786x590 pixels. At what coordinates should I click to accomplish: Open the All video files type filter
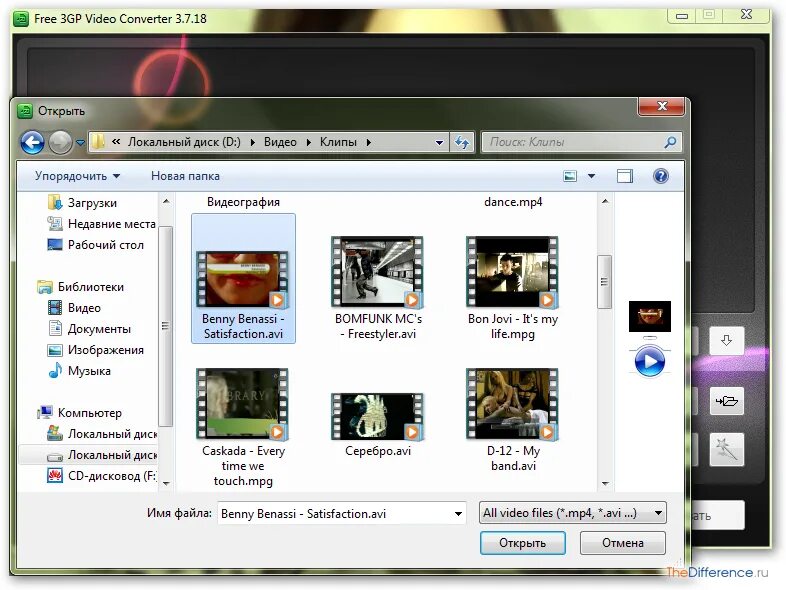pos(572,513)
